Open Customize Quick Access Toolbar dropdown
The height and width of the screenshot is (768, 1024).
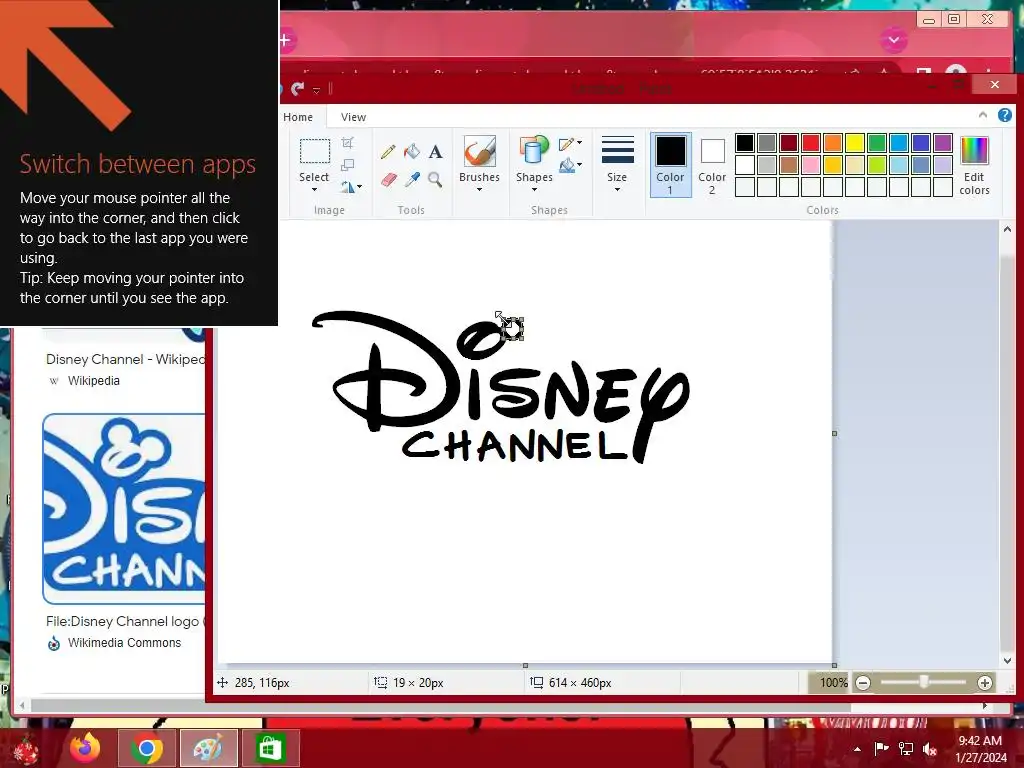(x=317, y=89)
